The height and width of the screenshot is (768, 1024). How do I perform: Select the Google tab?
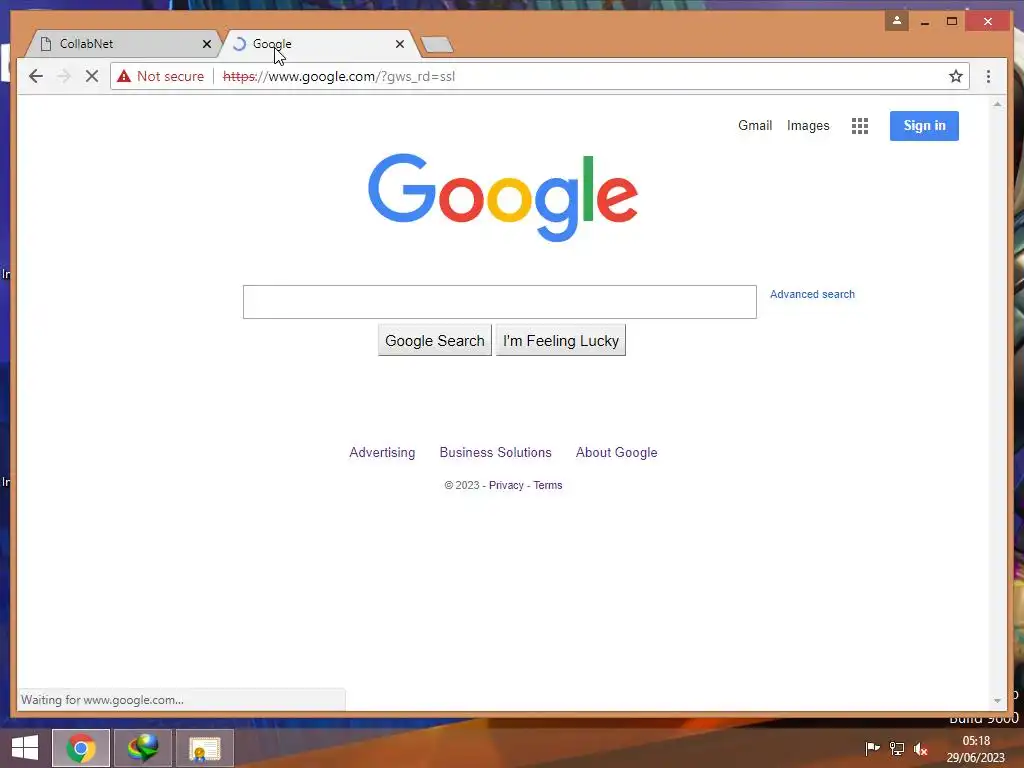click(319, 44)
